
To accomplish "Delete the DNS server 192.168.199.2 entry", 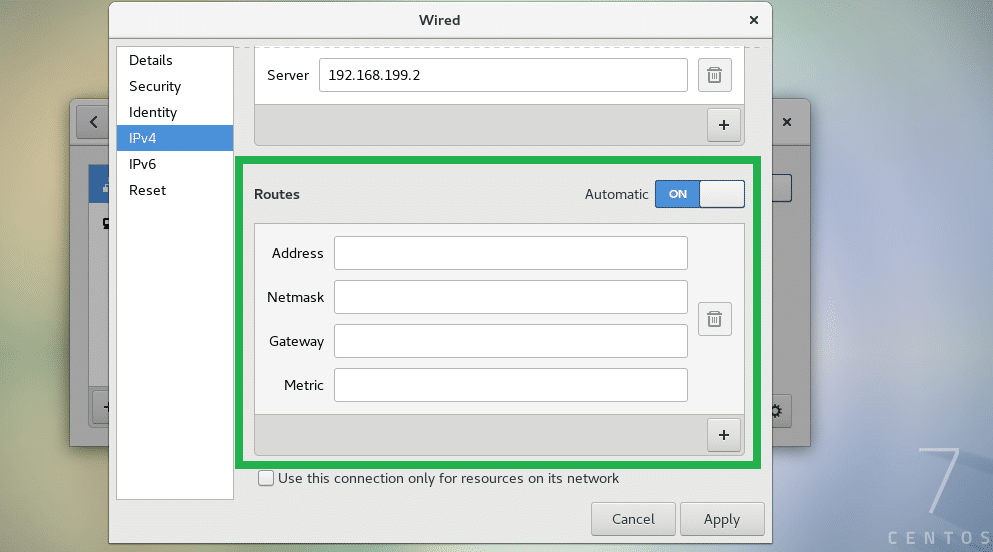I will pyautogui.click(x=714, y=75).
